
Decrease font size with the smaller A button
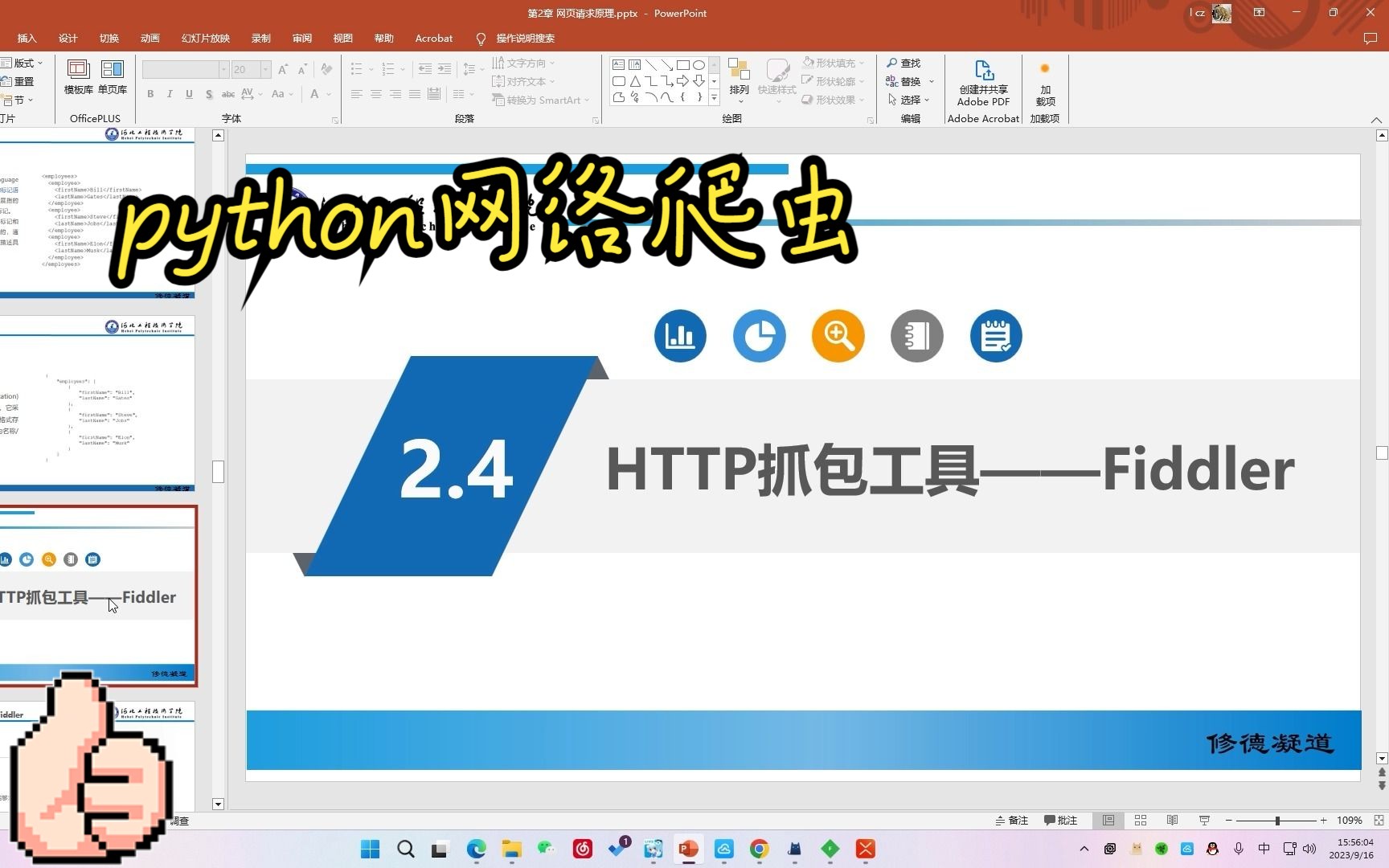click(302, 70)
